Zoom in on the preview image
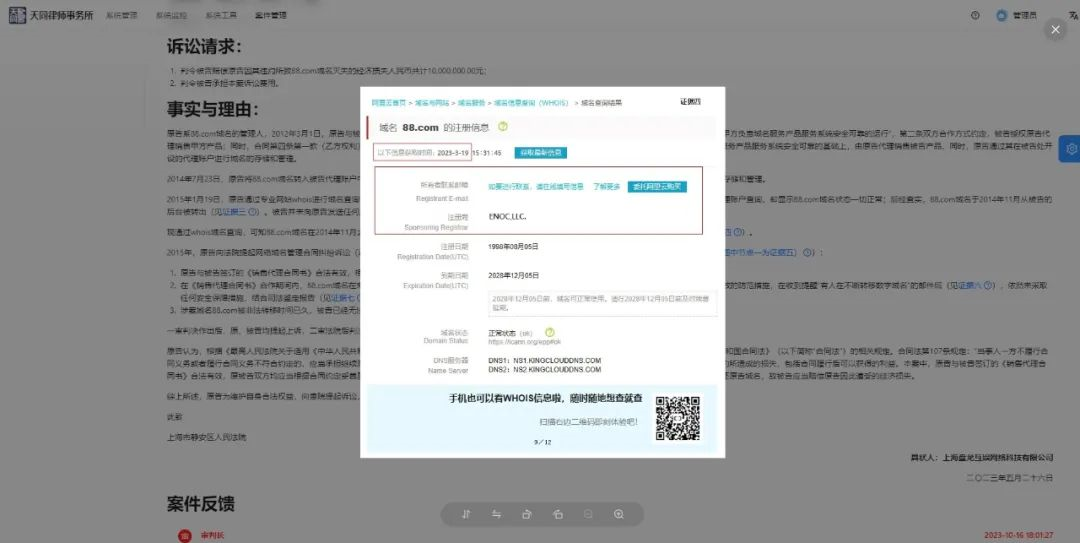This screenshot has width=1080, height=543. click(619, 514)
